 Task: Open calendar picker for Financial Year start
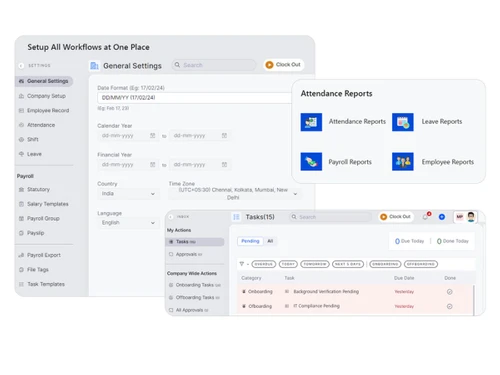tap(153, 165)
